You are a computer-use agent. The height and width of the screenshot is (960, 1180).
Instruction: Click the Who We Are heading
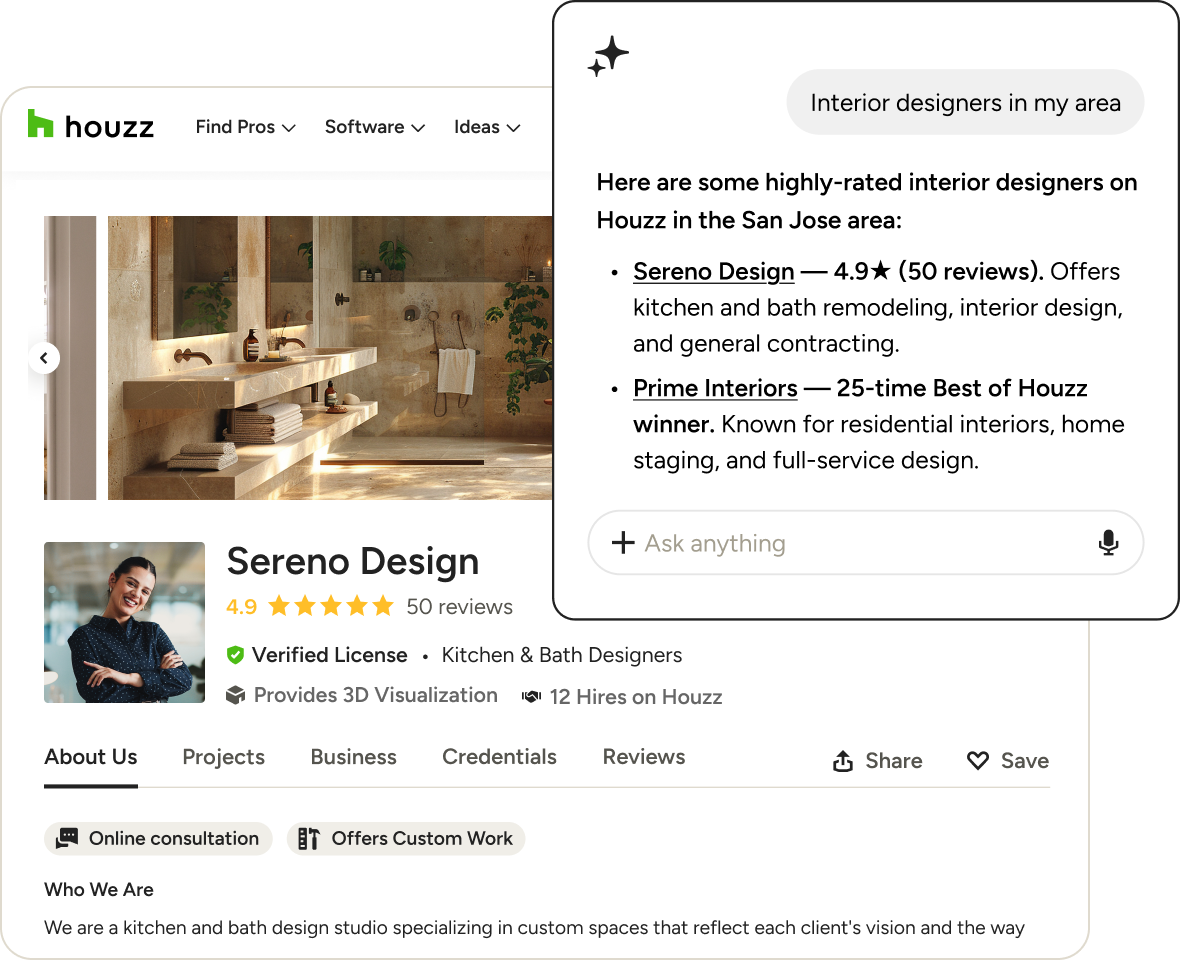(99, 889)
